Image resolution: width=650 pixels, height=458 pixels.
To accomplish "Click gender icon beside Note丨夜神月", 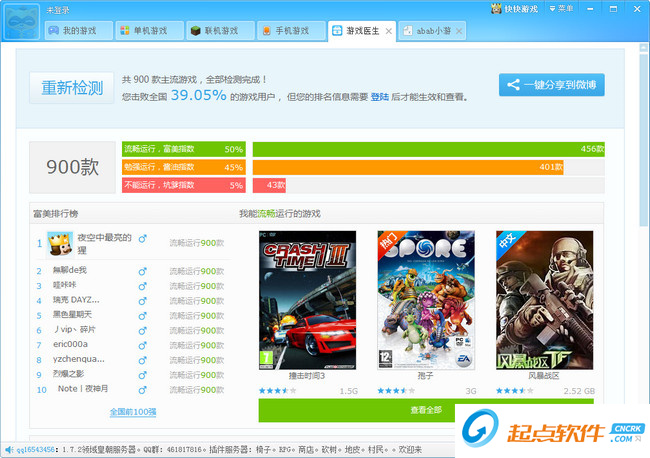I will 142,390.
